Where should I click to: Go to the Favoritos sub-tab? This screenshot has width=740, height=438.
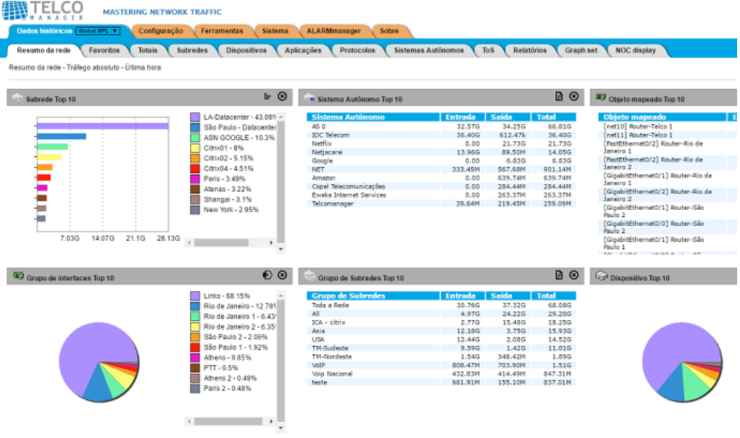(104, 51)
